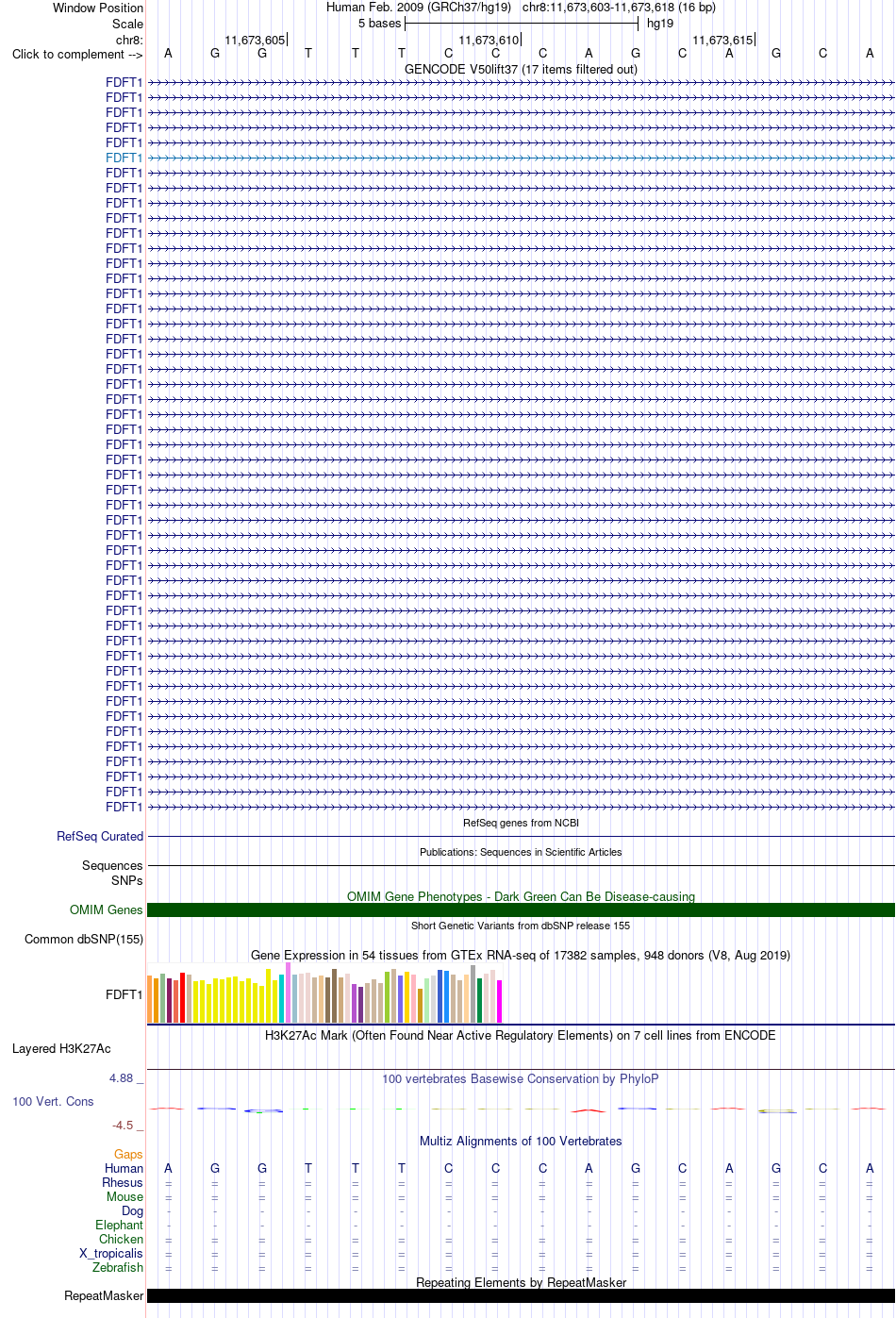Open OMIM Gene Phenotypes track title

pyautogui.click(x=521, y=896)
